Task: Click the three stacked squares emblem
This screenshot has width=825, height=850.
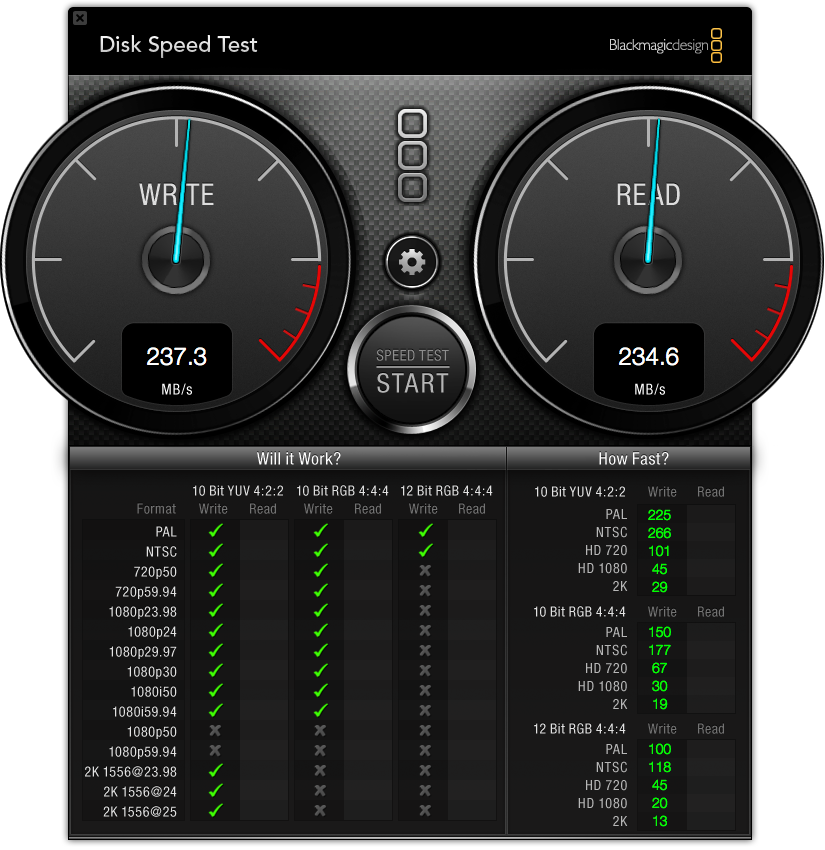Action: [412, 156]
